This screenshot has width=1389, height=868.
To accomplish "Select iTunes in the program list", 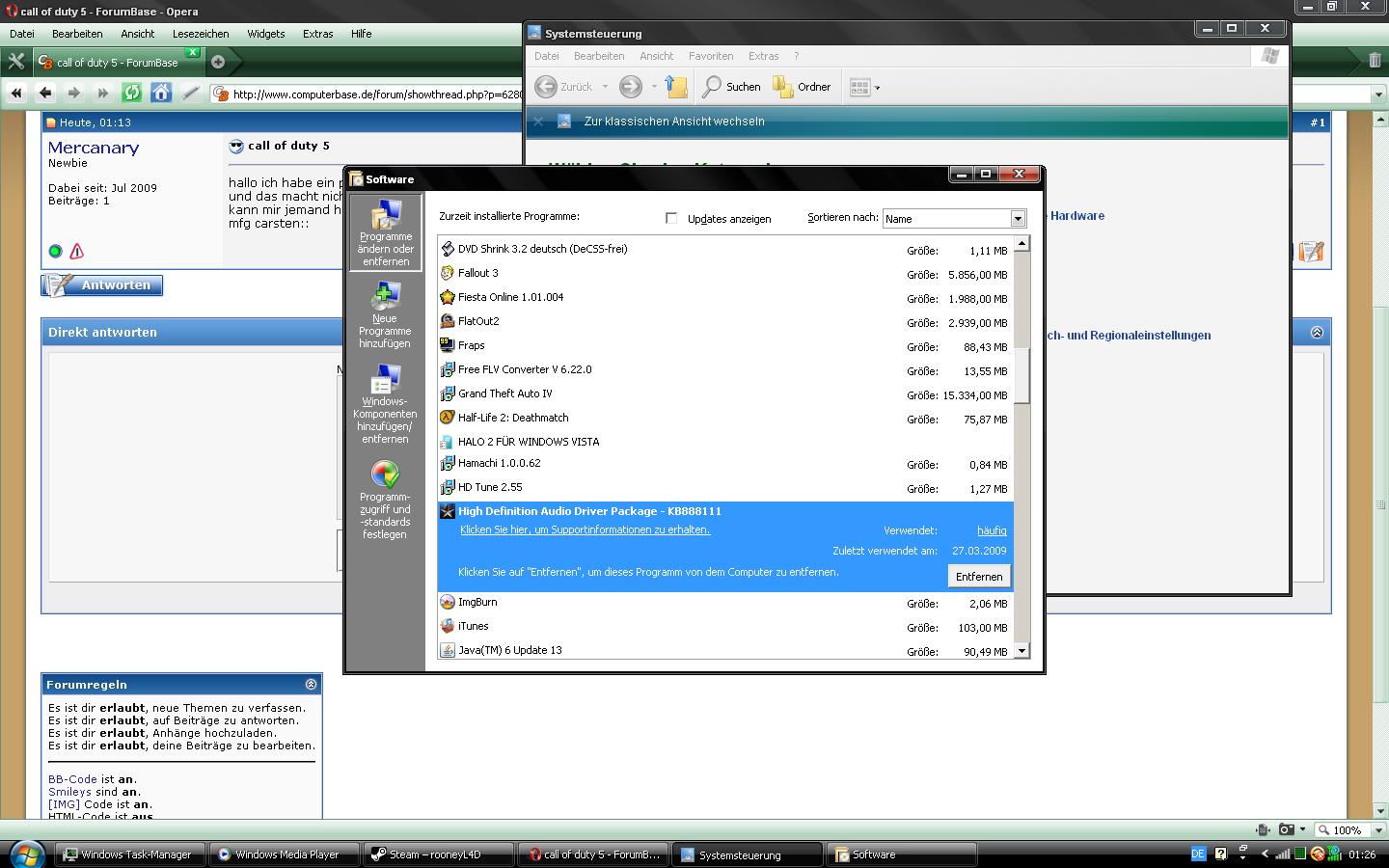I will coord(725,627).
